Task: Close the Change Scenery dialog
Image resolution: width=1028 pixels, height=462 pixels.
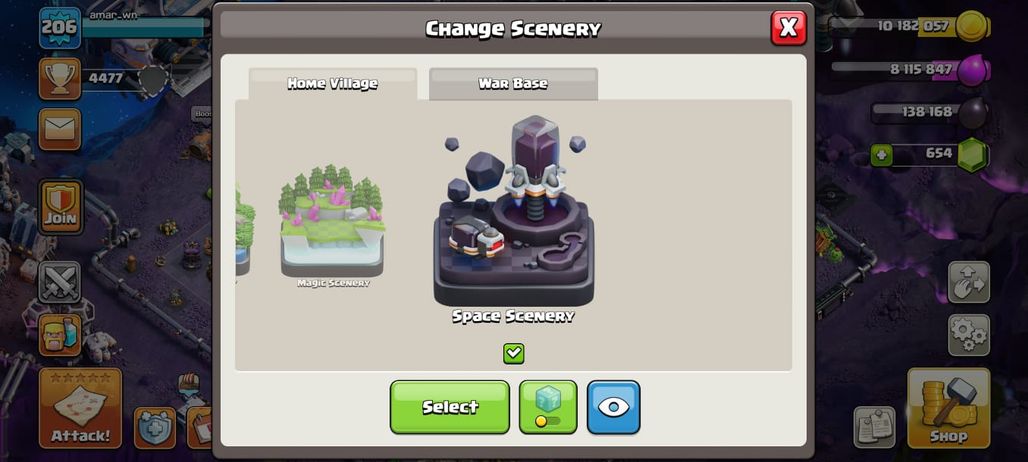Action: pos(788,28)
